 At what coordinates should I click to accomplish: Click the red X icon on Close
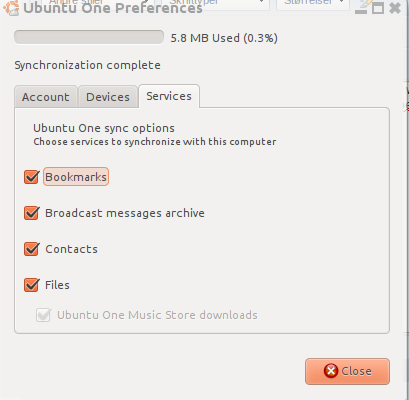(331, 371)
